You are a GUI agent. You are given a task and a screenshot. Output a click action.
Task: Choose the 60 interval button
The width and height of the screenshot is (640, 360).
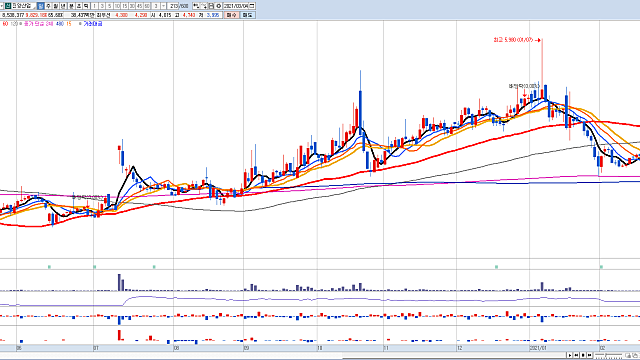pyautogui.click(x=147, y=6)
